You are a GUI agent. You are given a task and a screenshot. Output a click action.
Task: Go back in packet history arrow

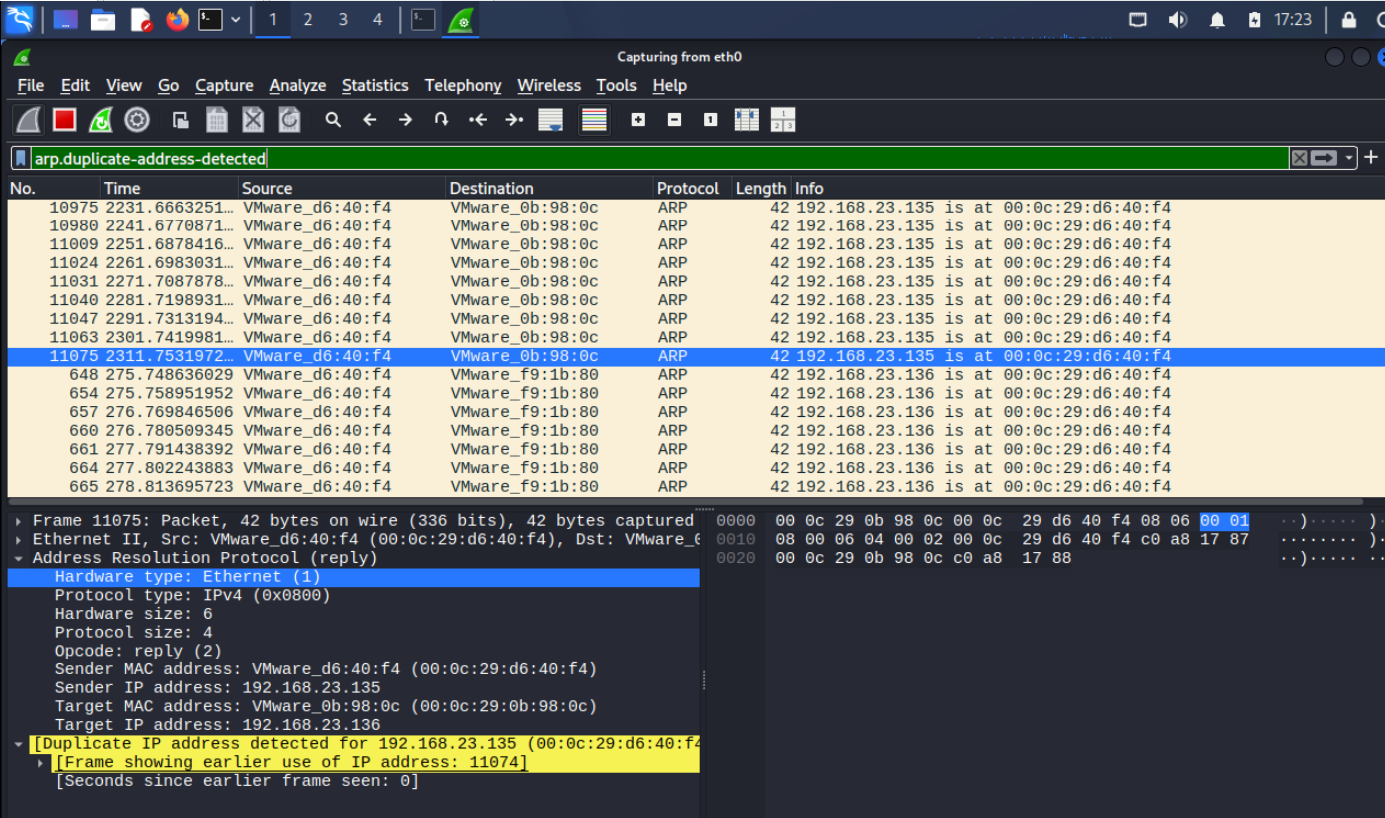coord(369,120)
